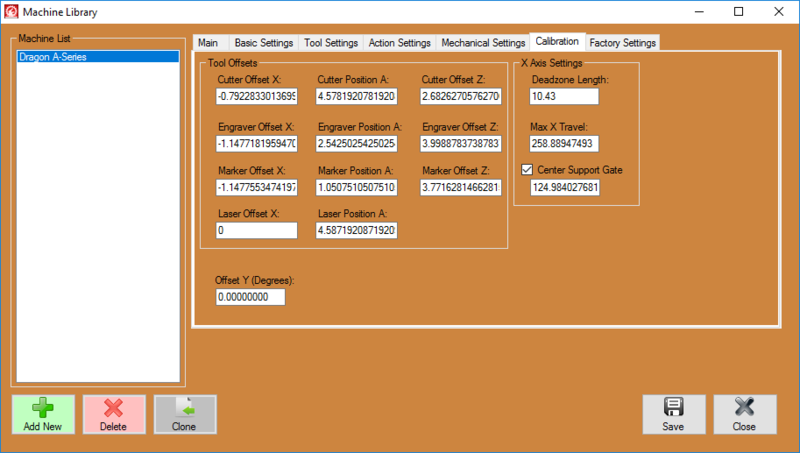Viewport: 800px width, 453px height.
Task: Click the Engraver Offset Z field
Action: pos(461,144)
